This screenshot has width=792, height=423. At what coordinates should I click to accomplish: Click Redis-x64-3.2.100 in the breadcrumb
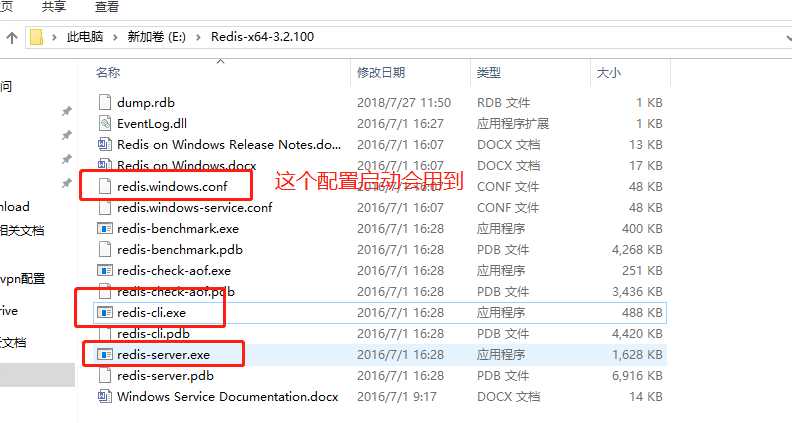point(263,37)
